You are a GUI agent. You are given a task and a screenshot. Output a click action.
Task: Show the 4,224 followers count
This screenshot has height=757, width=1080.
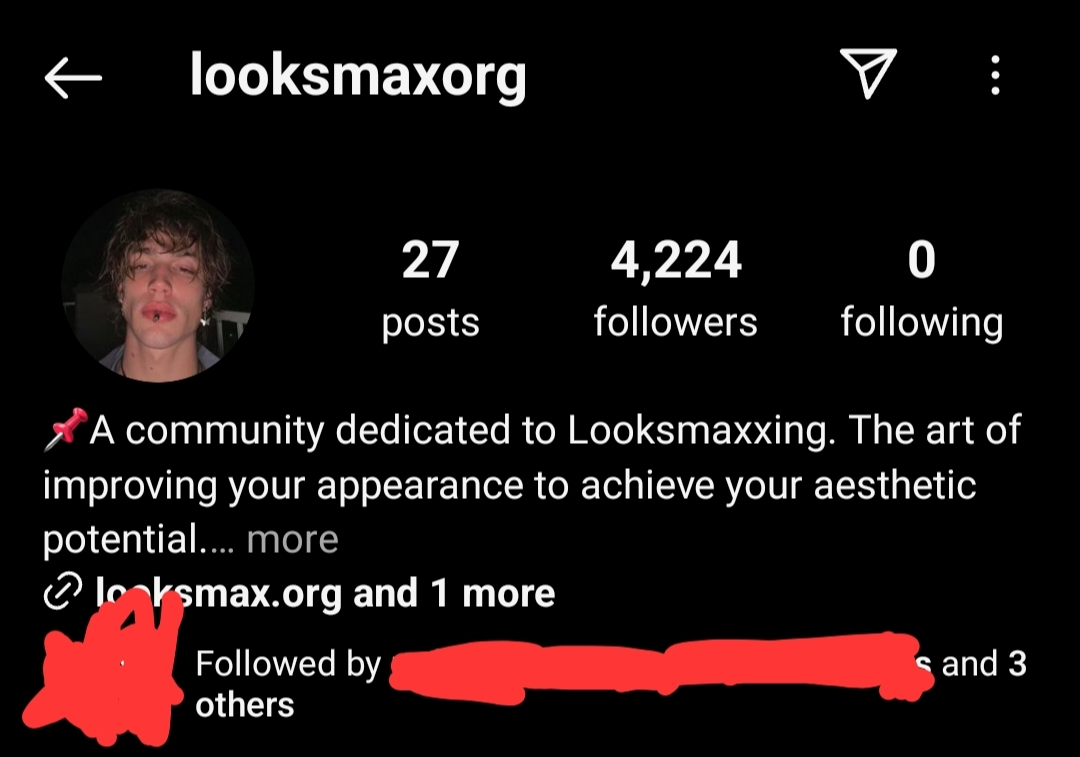[x=676, y=260]
